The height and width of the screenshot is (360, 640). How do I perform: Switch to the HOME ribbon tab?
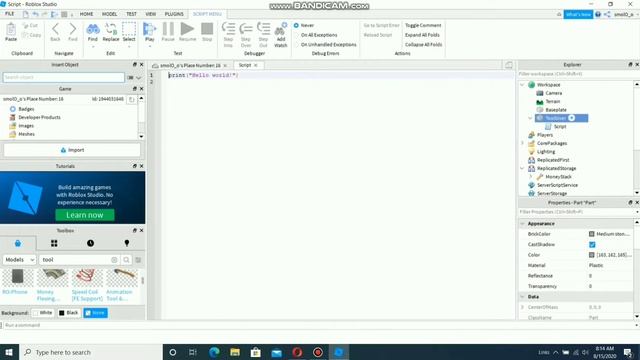(86, 14)
